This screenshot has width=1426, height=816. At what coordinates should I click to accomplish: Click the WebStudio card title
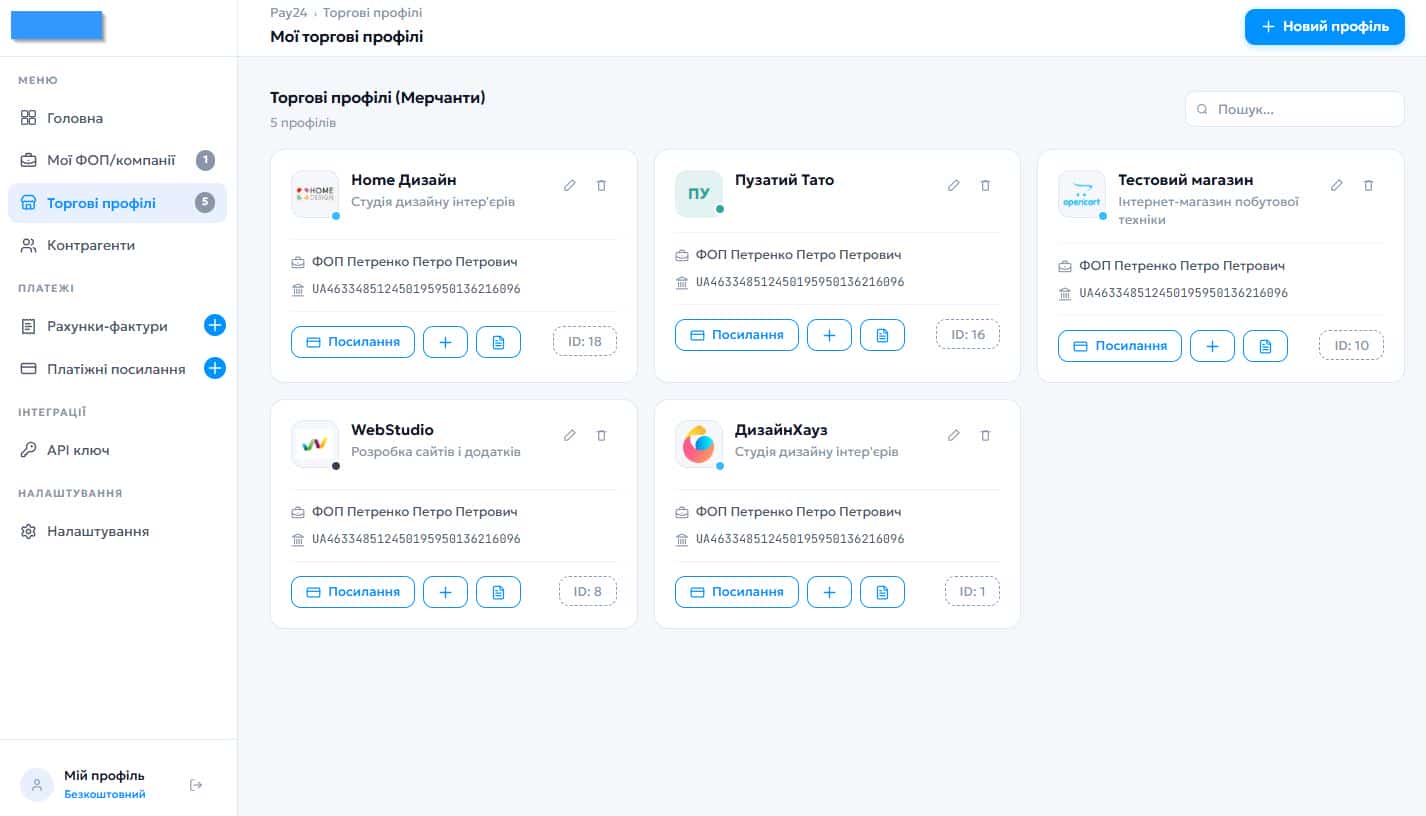pyautogui.click(x=392, y=430)
